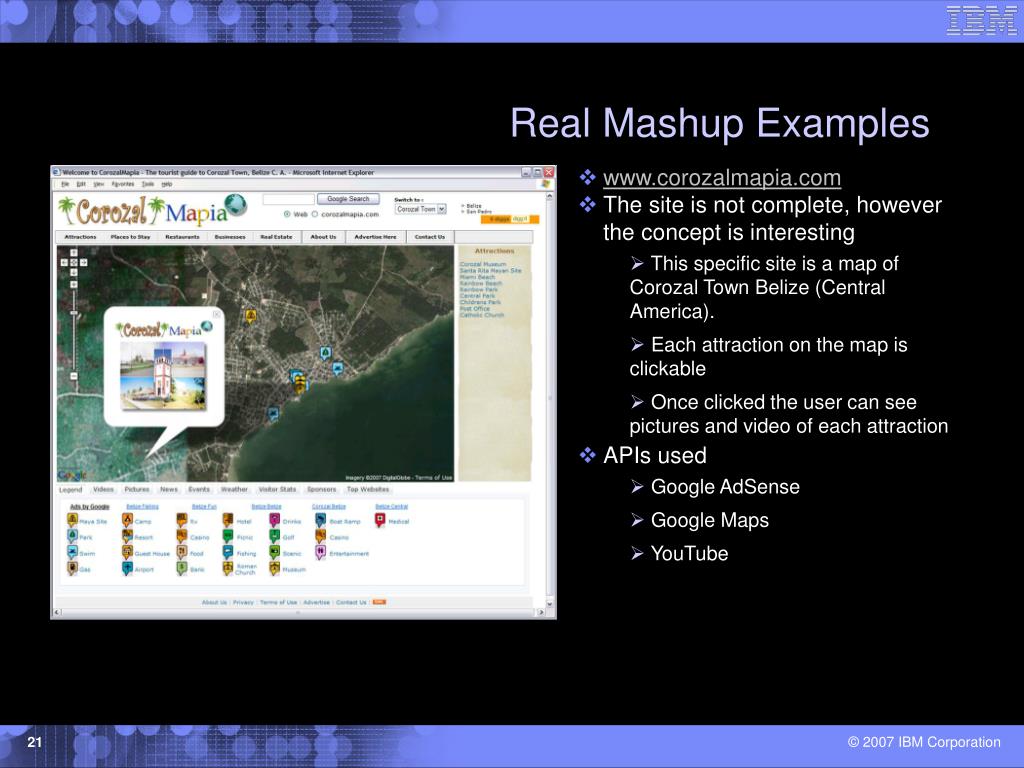Click the Golf legend pin icon
1024x768 pixels.
click(274, 536)
